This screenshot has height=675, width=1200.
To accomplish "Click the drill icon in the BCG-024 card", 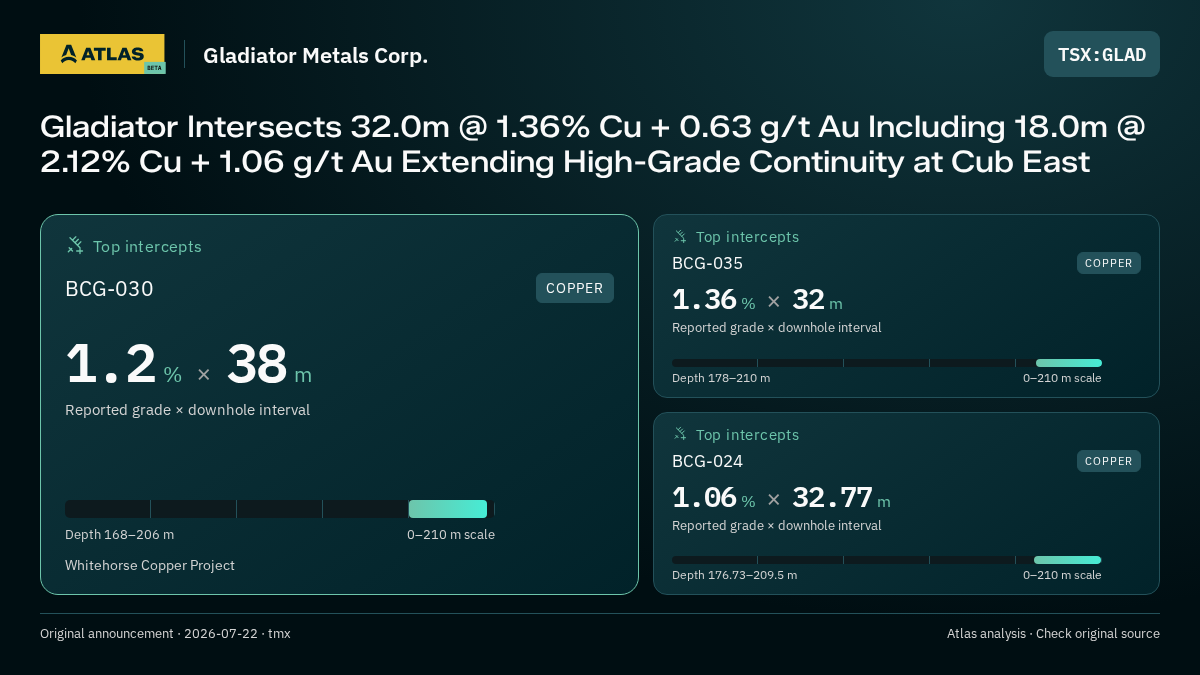I will [x=680, y=435].
